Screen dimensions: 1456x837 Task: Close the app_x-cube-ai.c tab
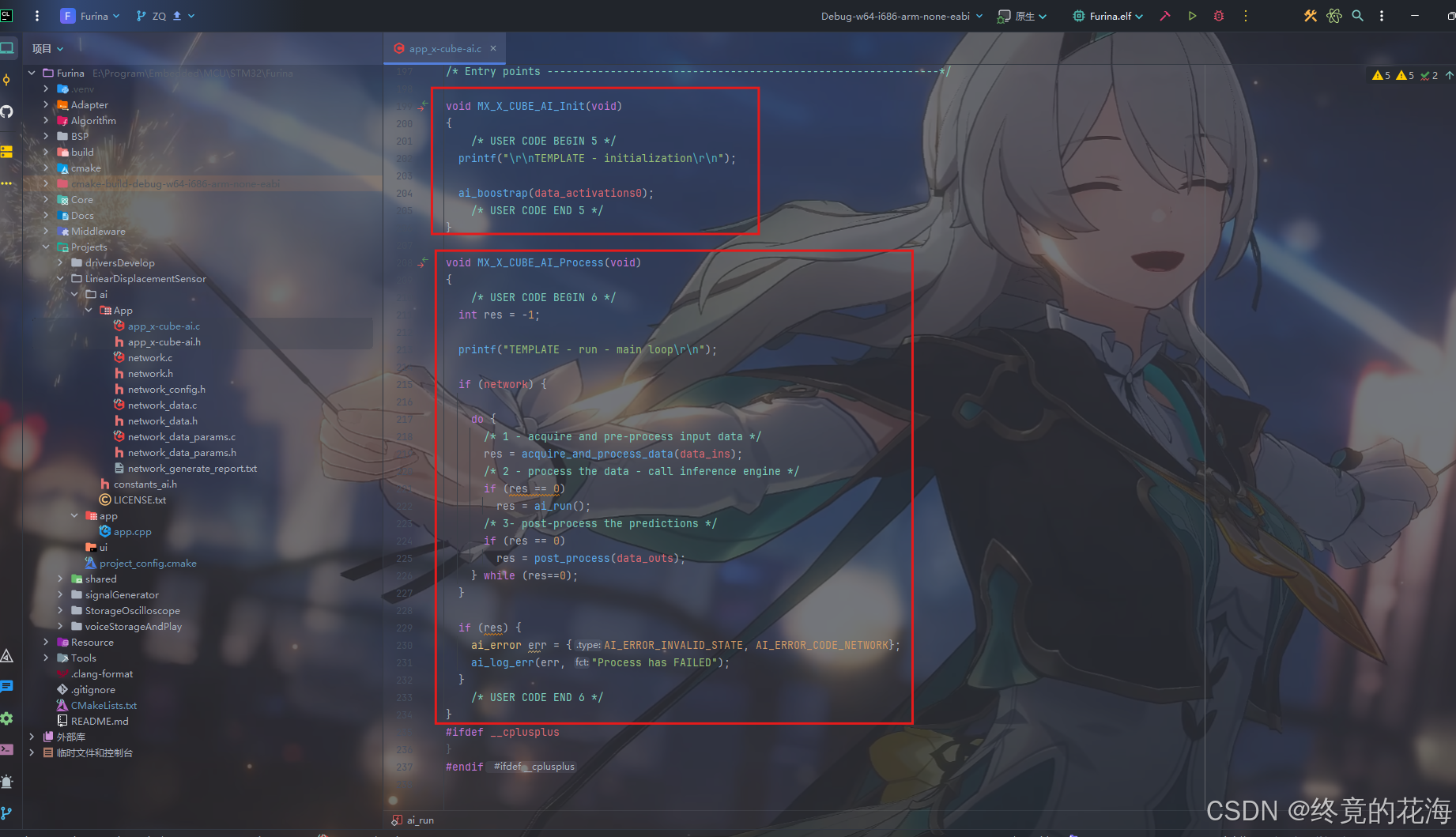[493, 48]
